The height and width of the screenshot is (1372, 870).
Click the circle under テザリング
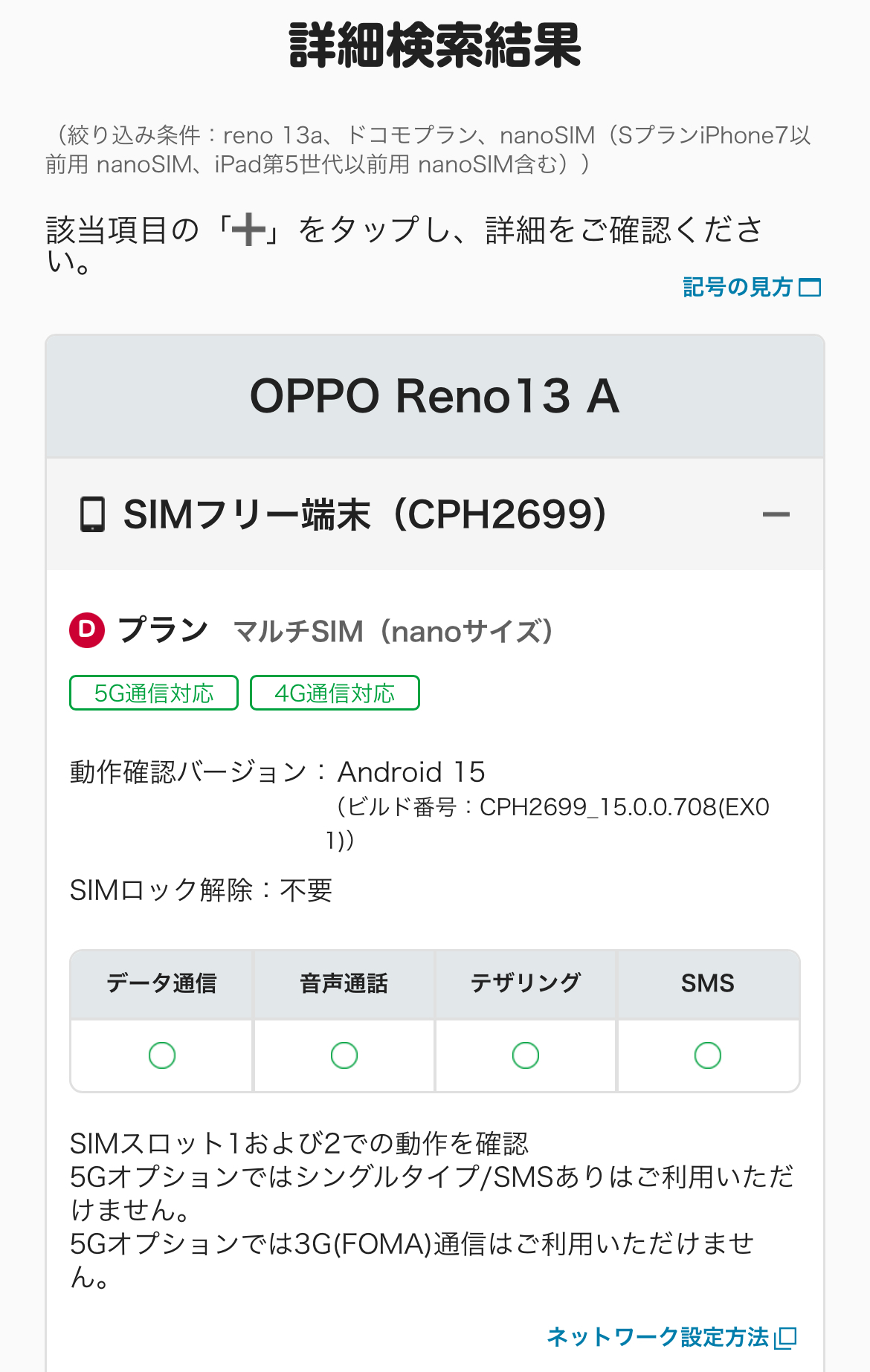point(526,1055)
